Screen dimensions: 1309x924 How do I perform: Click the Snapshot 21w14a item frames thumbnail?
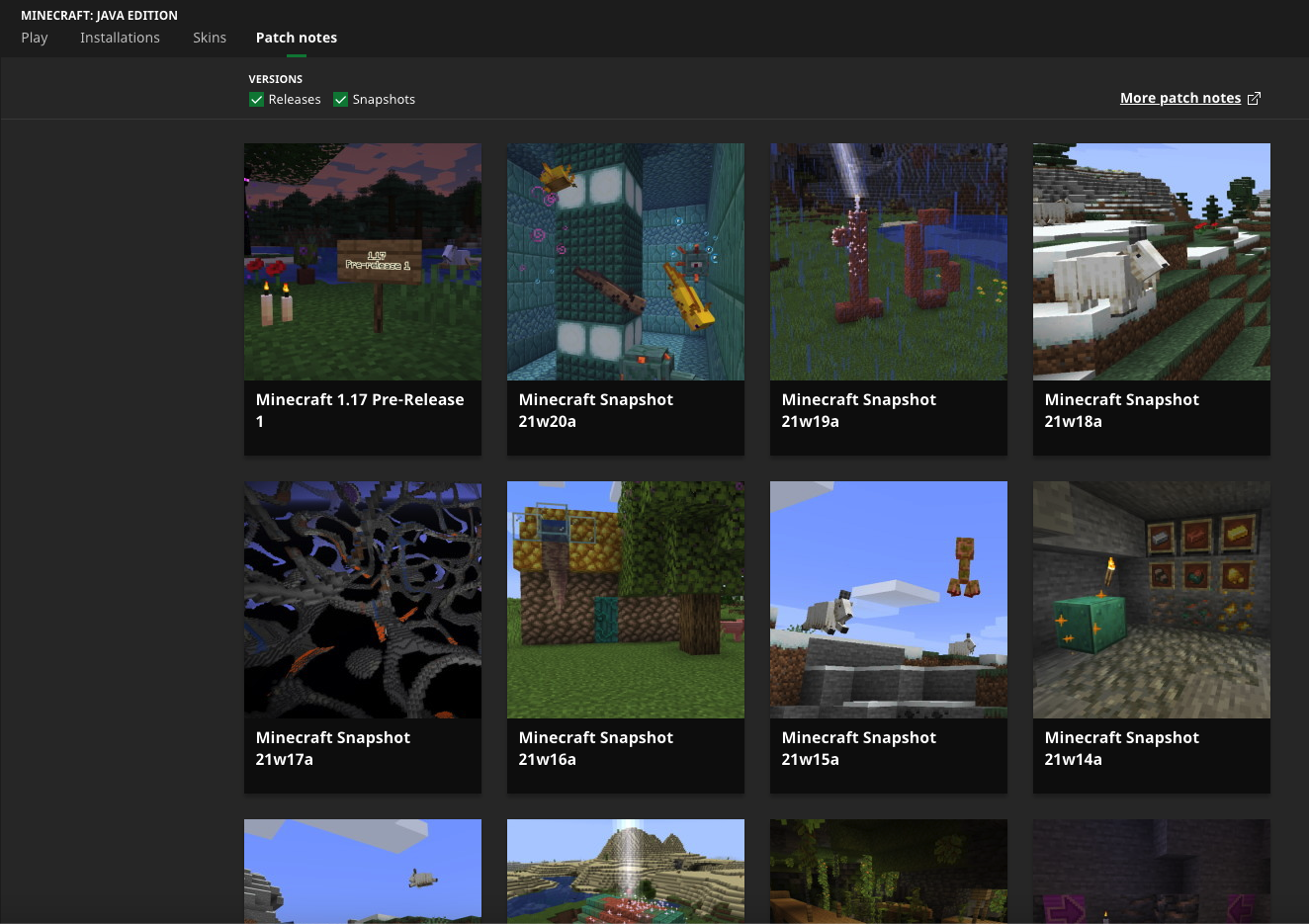pyautogui.click(x=1152, y=600)
